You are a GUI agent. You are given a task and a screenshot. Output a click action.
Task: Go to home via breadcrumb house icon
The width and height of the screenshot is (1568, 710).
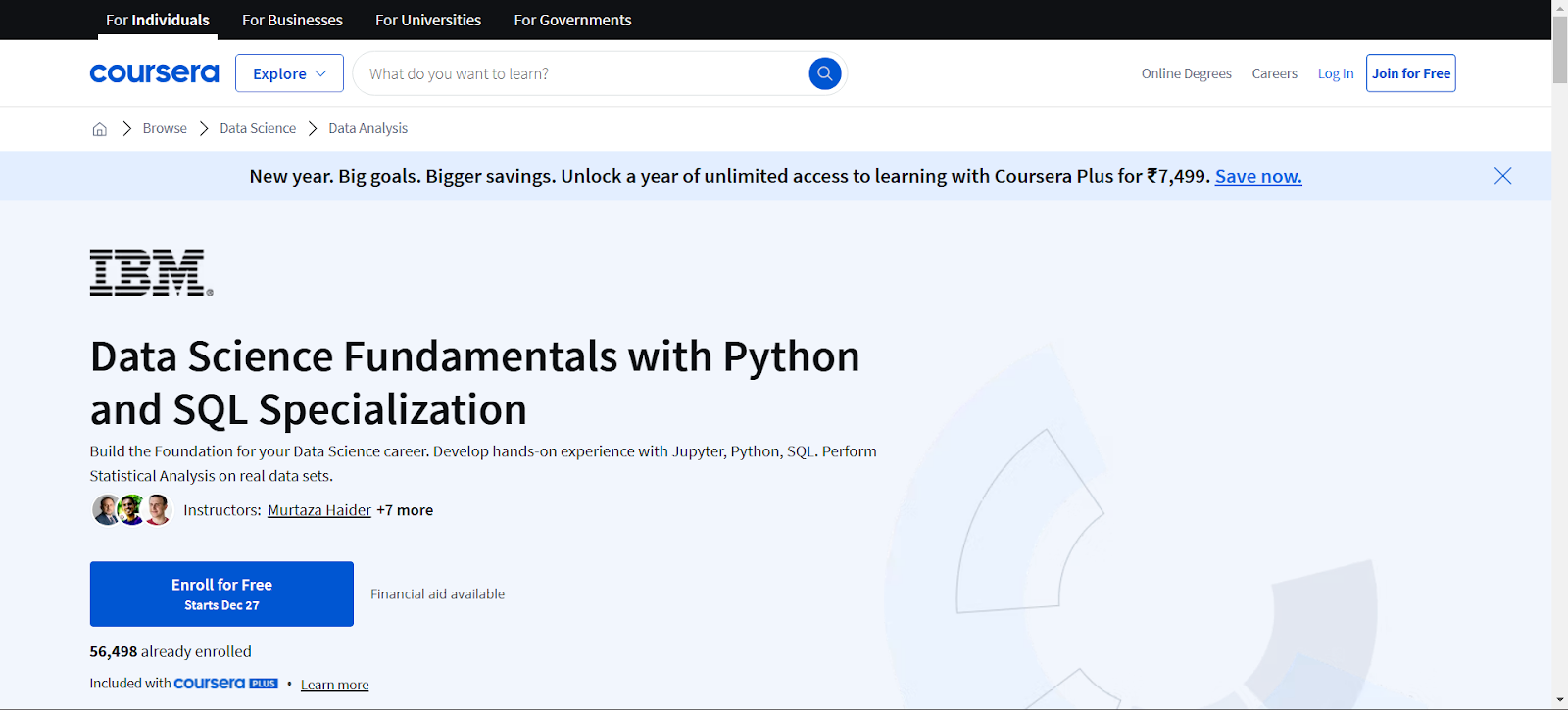click(100, 129)
